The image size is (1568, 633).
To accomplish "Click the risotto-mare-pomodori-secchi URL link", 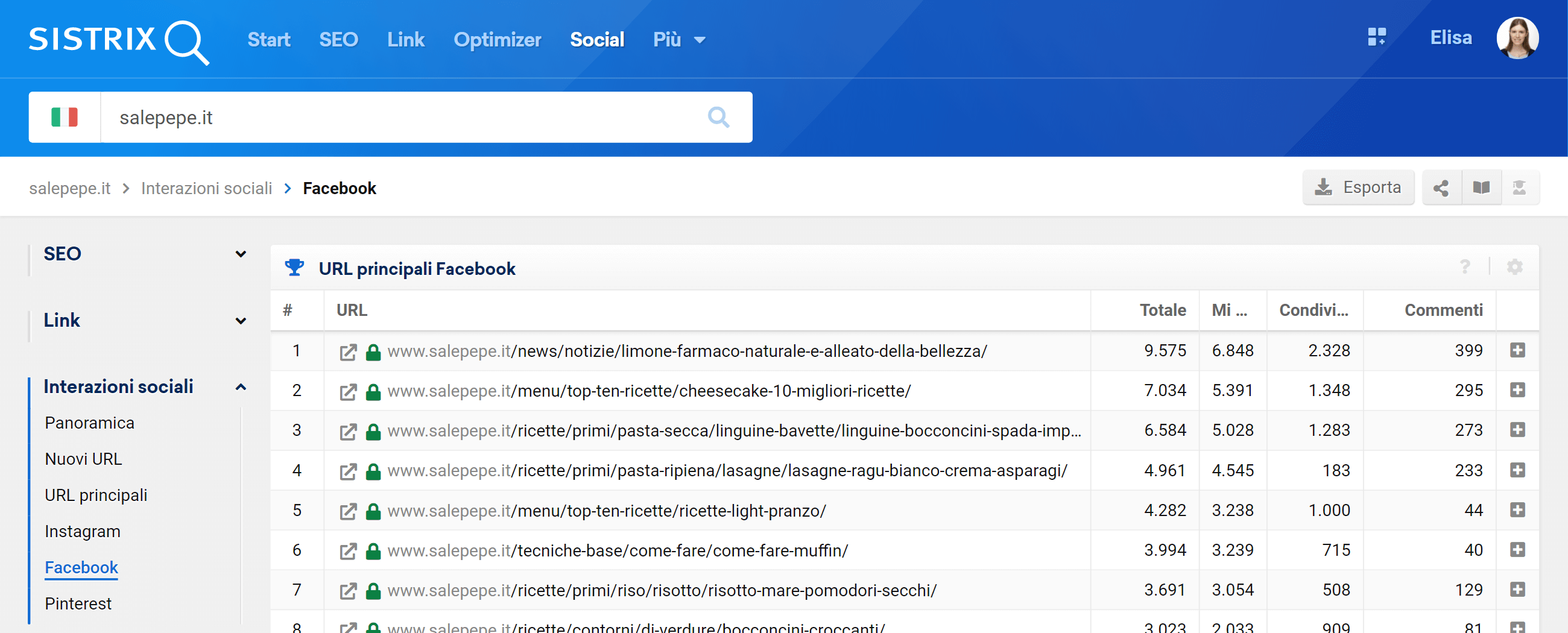I will coord(662,590).
